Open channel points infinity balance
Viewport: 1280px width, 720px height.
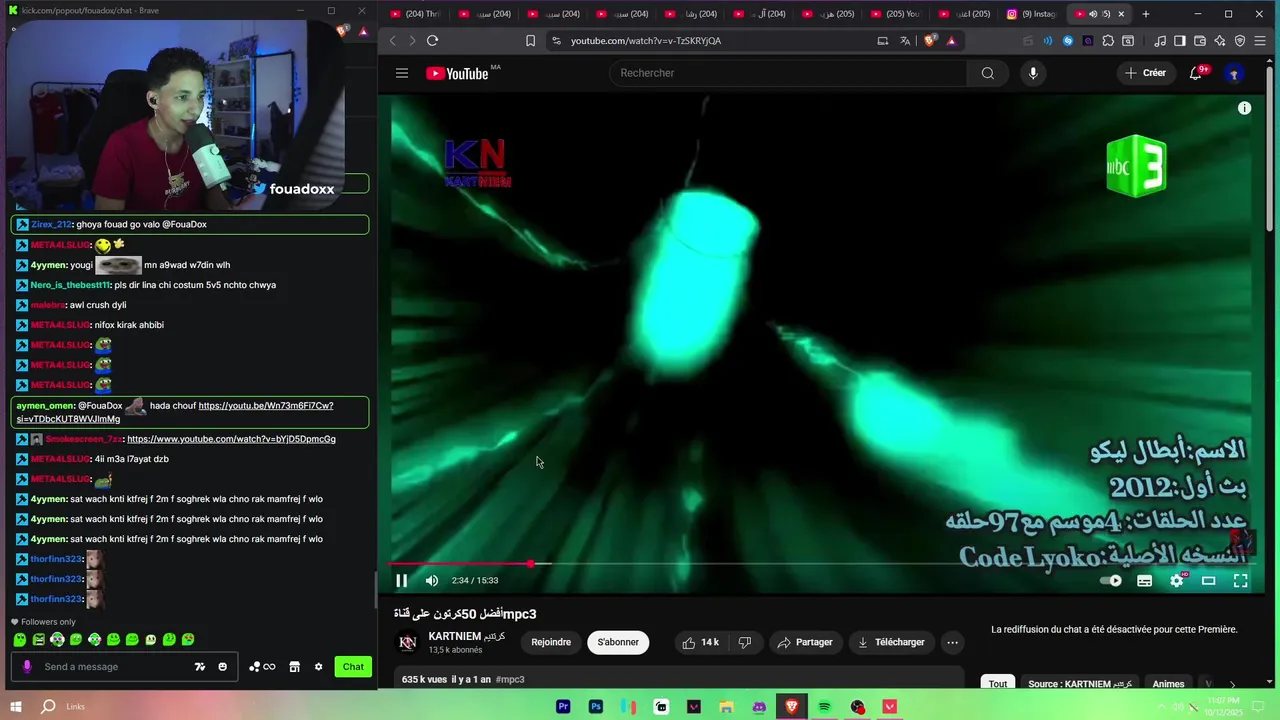point(262,667)
